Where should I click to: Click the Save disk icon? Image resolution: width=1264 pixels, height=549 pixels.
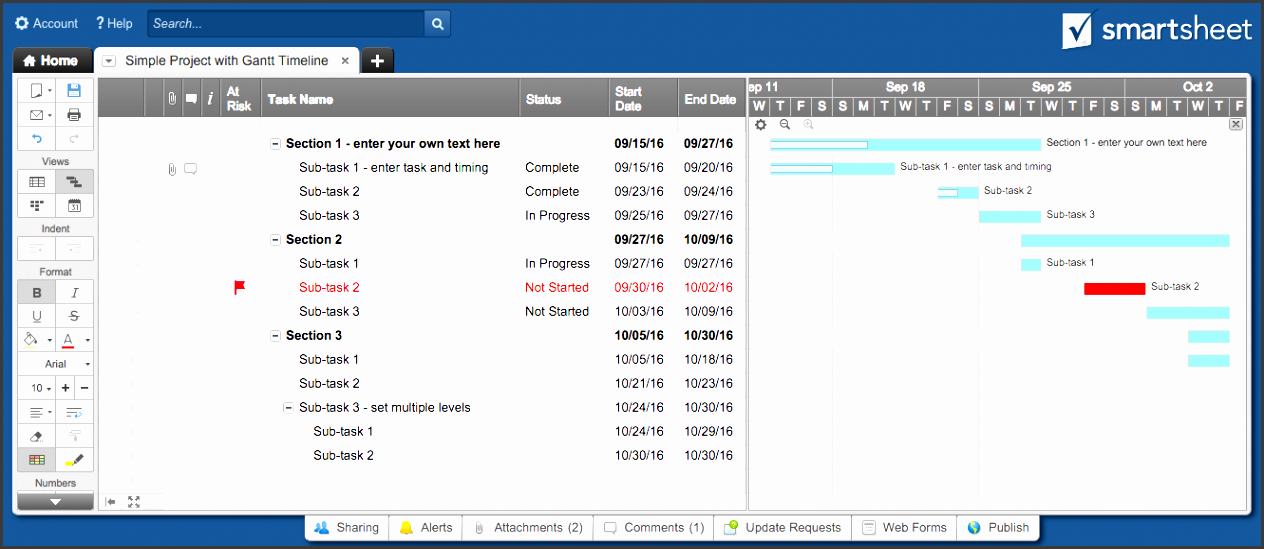(74, 91)
